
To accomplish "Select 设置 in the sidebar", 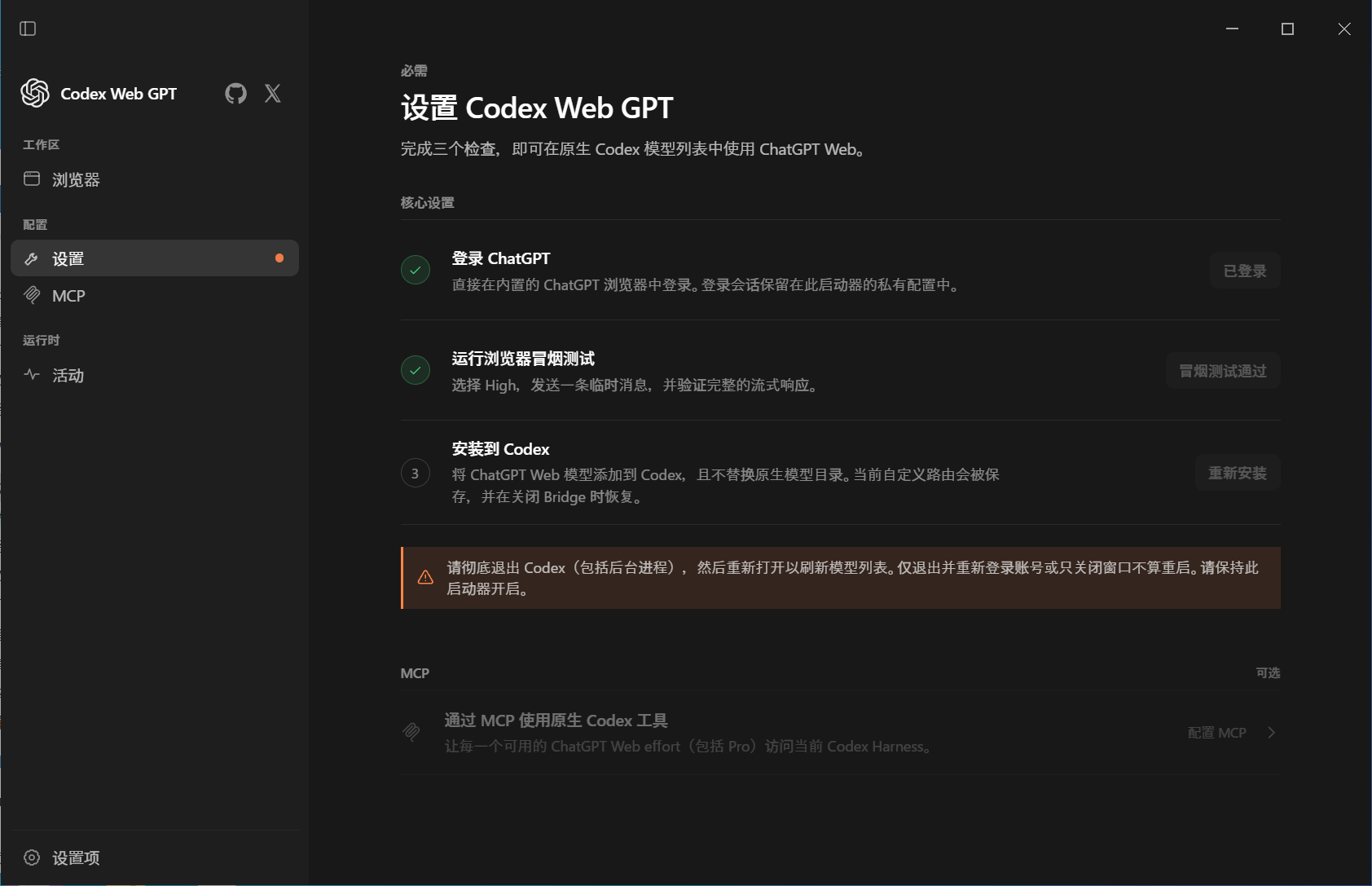I will tap(155, 258).
